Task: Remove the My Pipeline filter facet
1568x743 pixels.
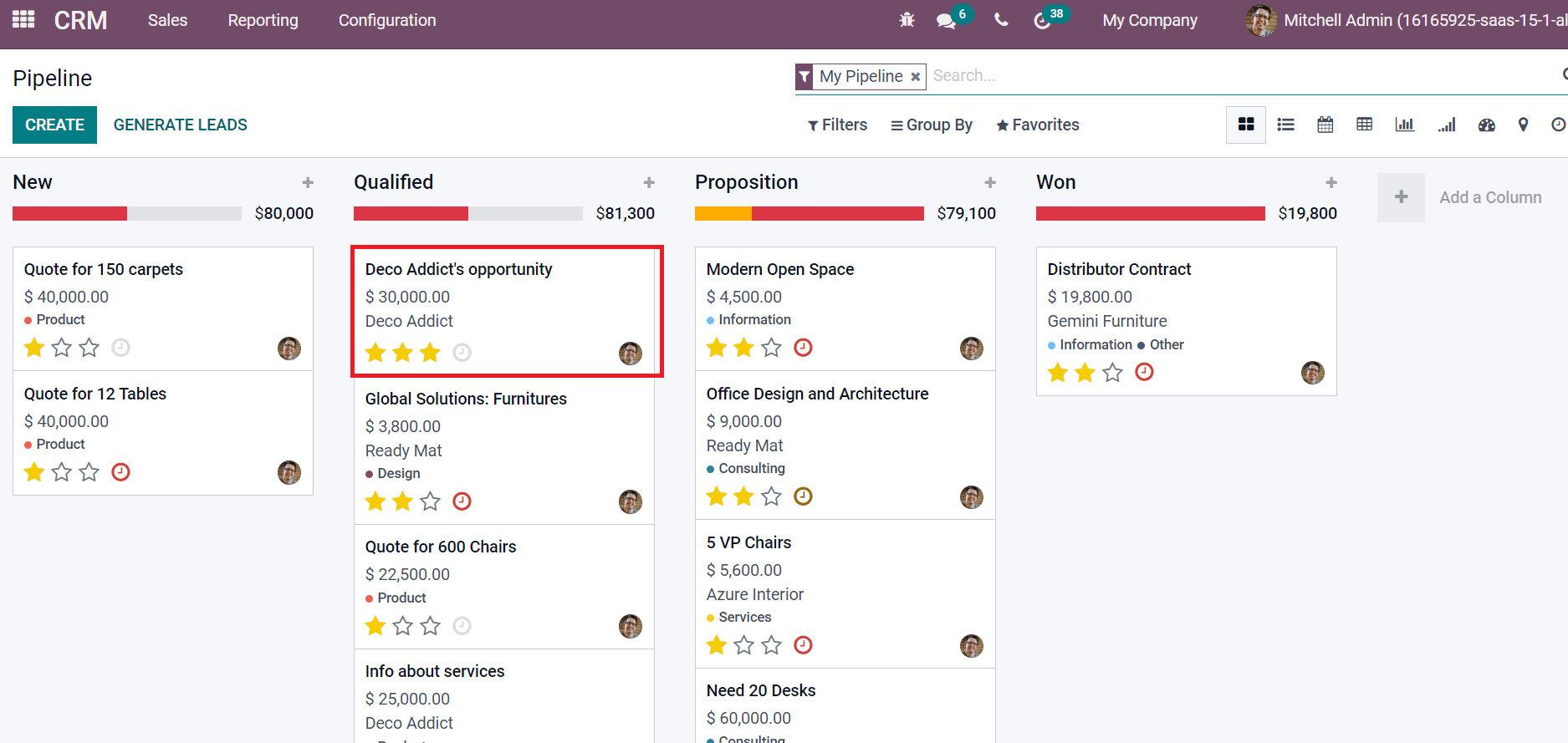Action: 916,77
